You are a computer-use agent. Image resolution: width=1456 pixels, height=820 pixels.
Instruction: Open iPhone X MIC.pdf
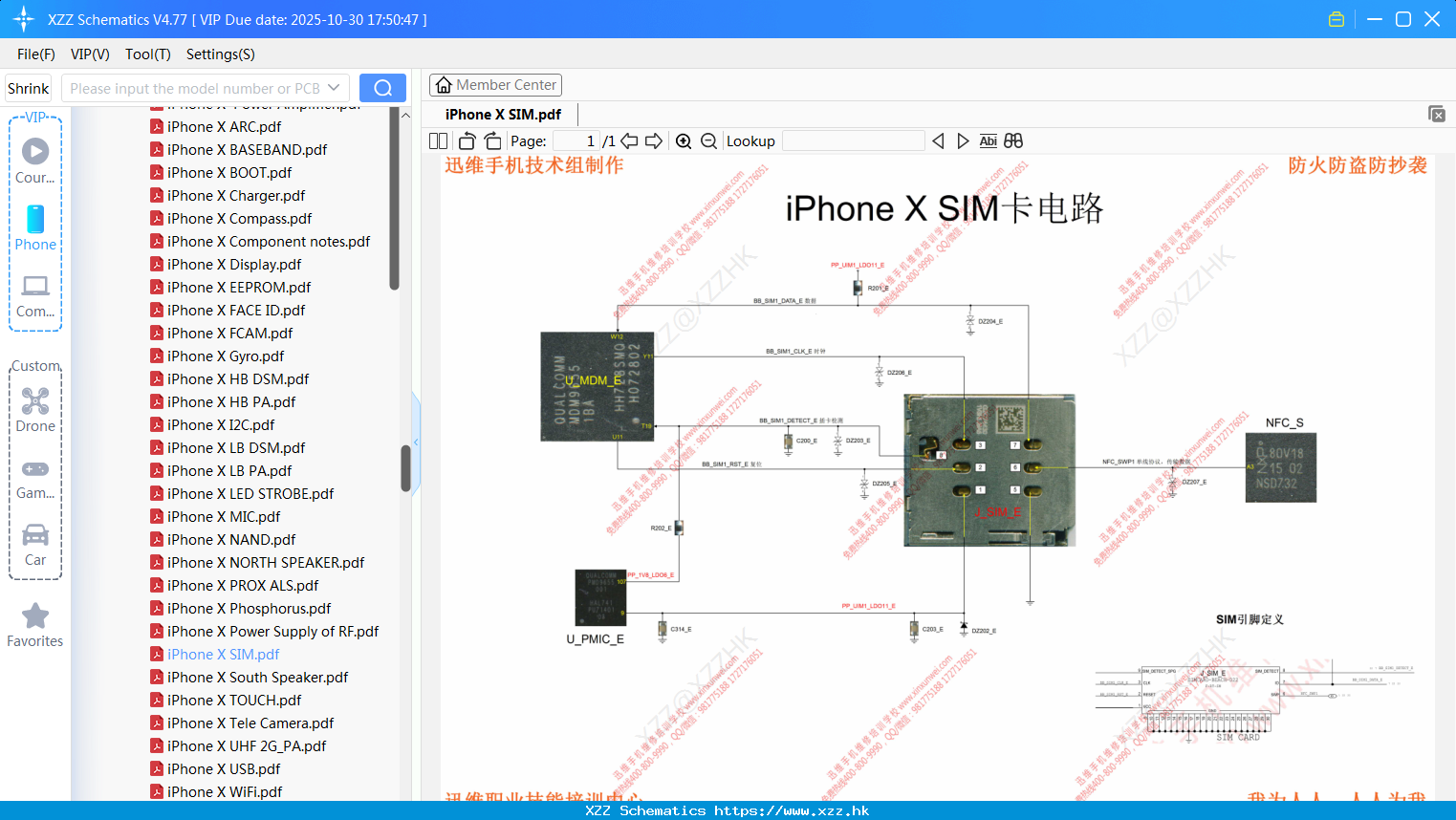pos(224,516)
